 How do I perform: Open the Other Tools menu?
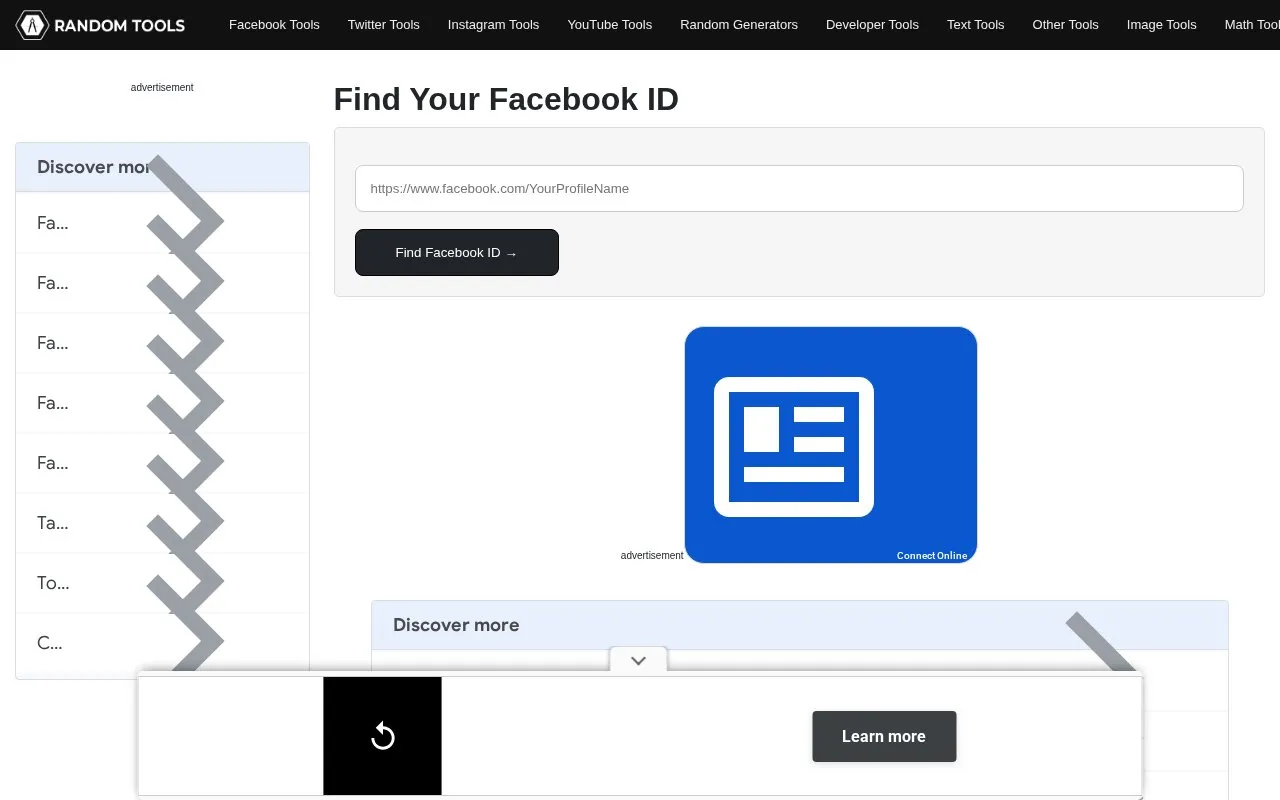pyautogui.click(x=1066, y=25)
